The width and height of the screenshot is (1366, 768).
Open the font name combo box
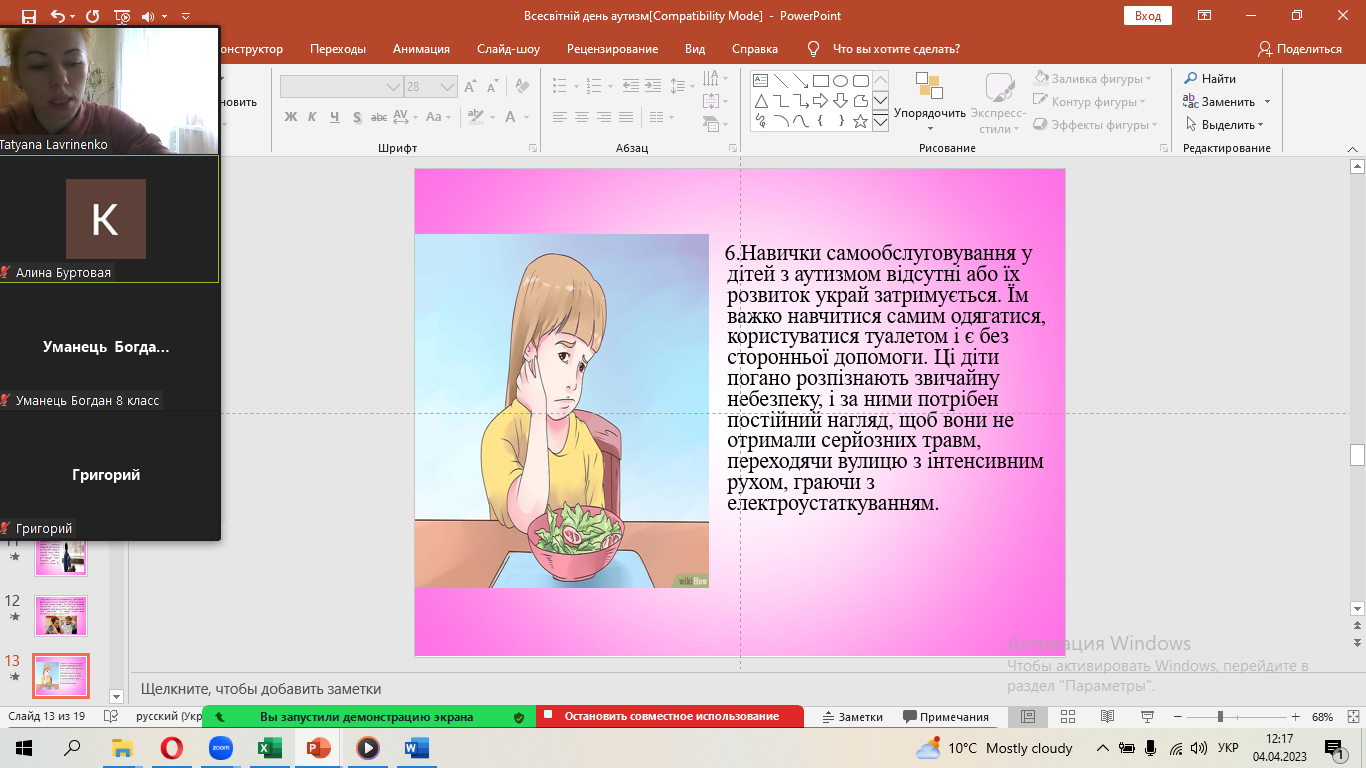tap(341, 87)
